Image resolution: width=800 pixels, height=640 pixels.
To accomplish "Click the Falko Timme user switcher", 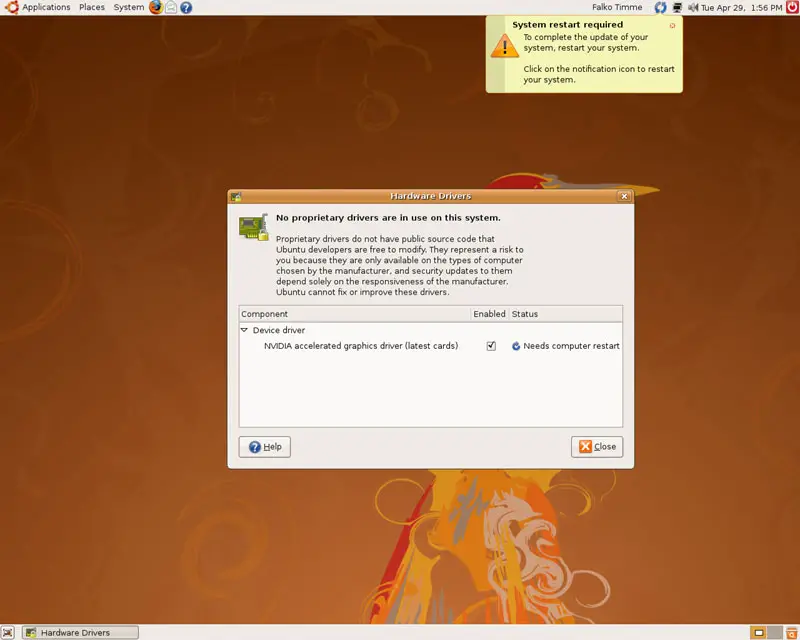I will tap(617, 7).
